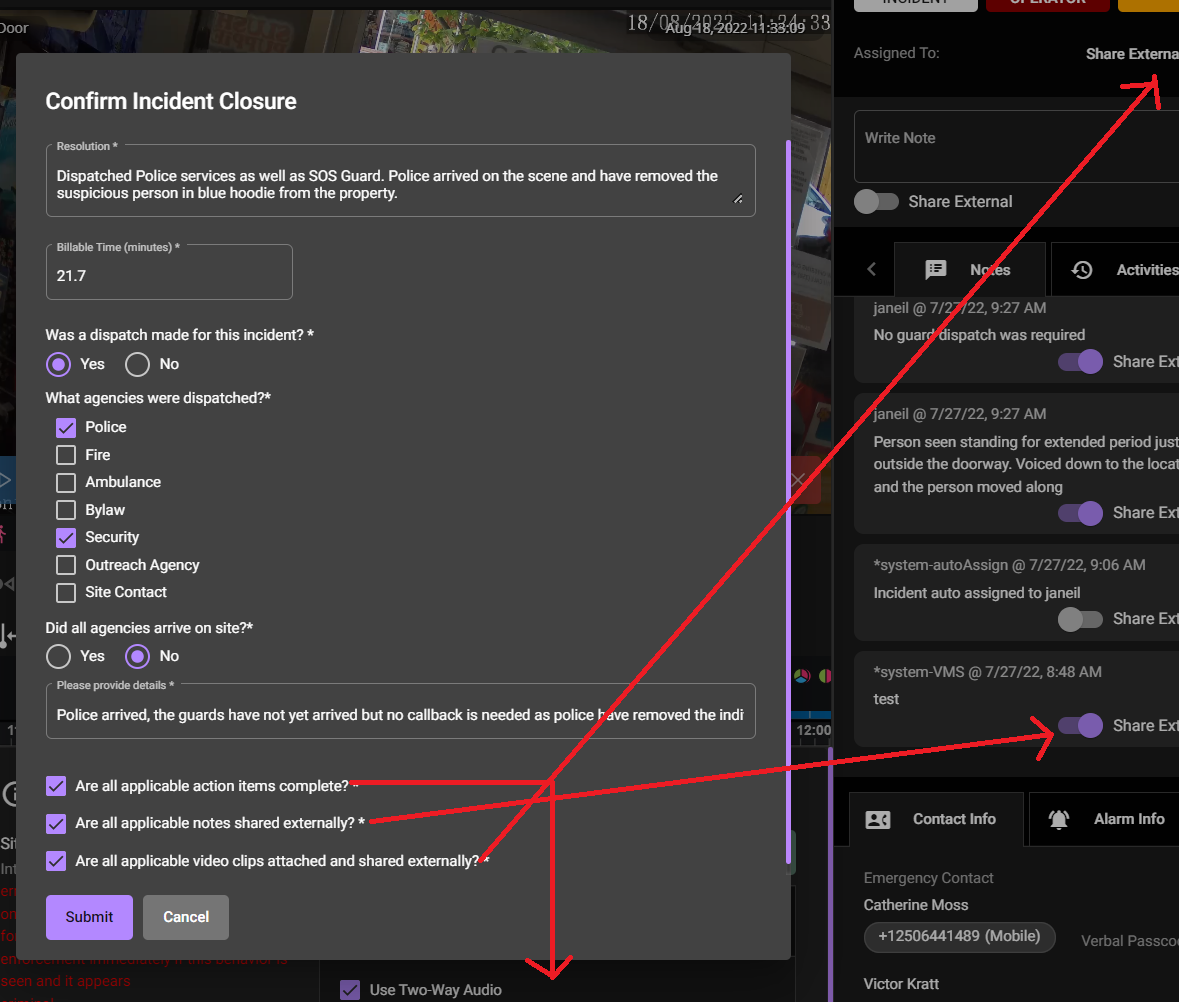Select Yes for agencies arrived on site
The width and height of the screenshot is (1179, 1002).
point(59,656)
